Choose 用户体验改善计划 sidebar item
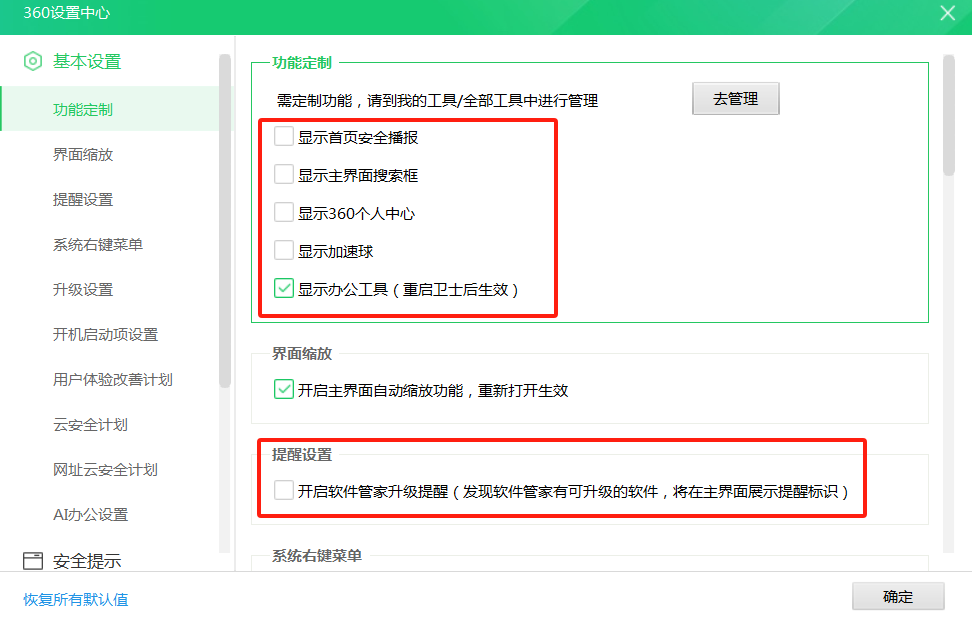Image resolution: width=972 pixels, height=621 pixels. [113, 379]
